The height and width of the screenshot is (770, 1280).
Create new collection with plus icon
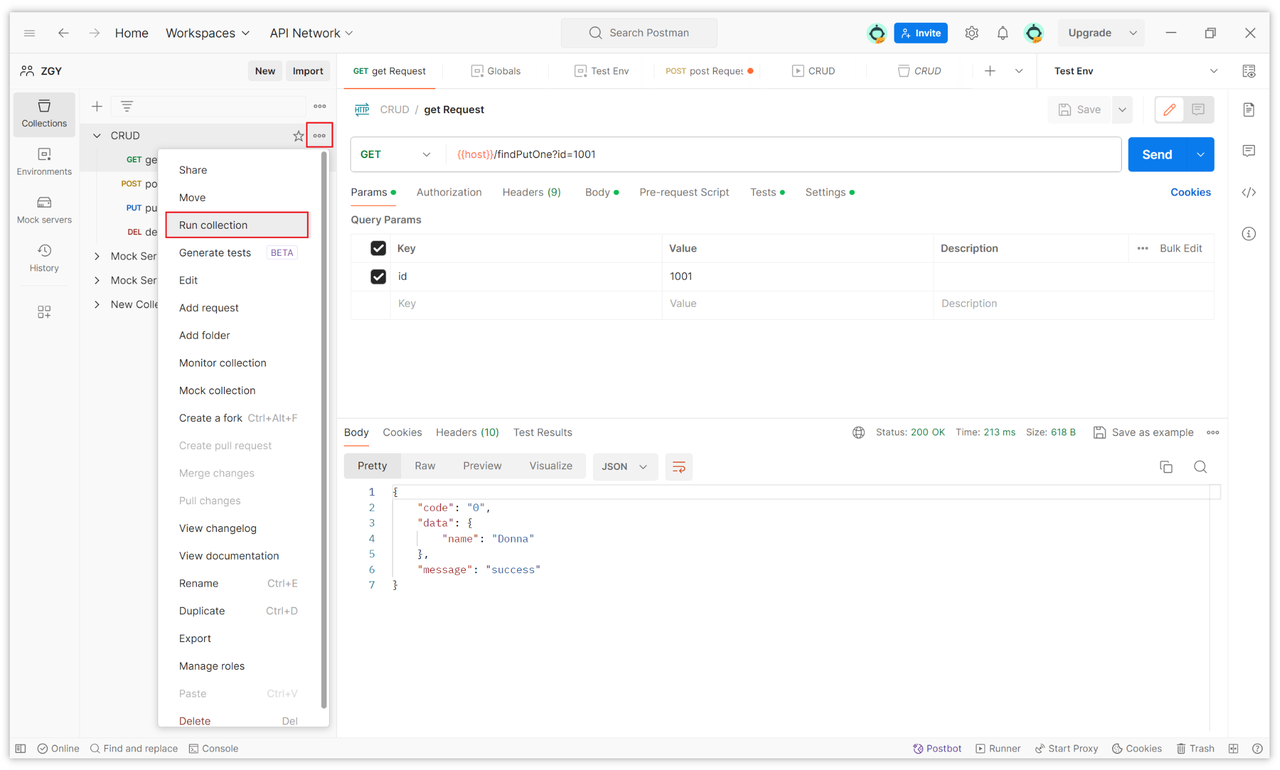coord(97,106)
